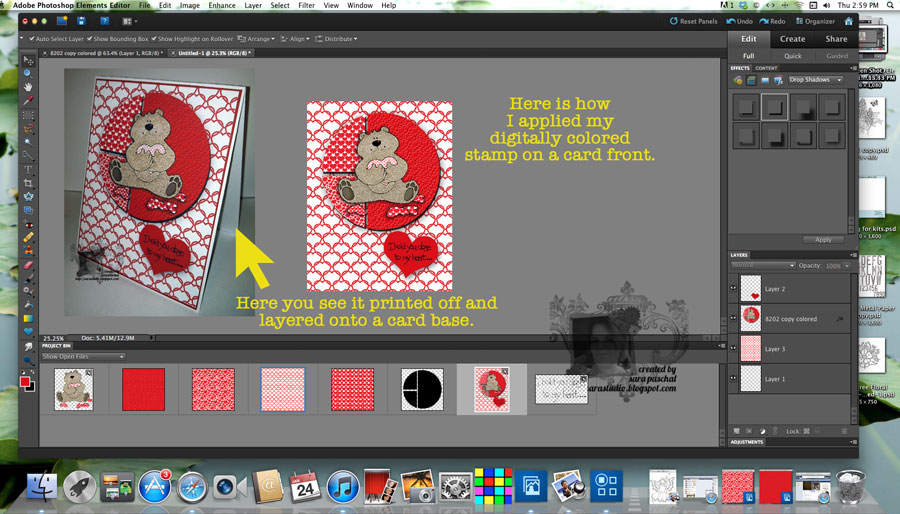
Task: Click the Undo button
Action: (x=739, y=21)
